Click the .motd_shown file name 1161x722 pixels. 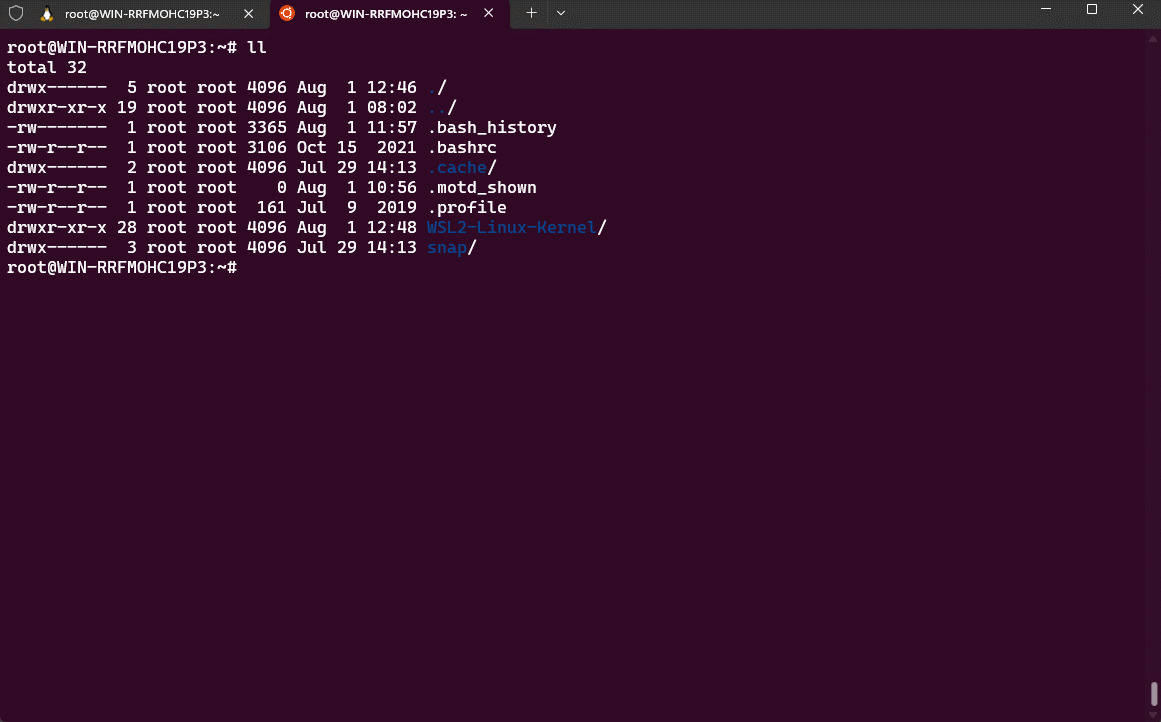pyautogui.click(x=481, y=188)
